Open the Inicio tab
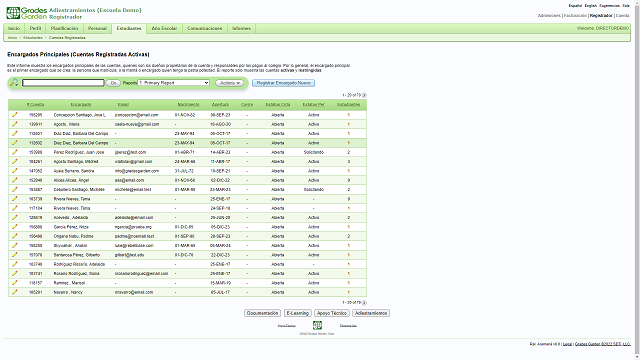Image resolution: width=640 pixels, height=360 pixels. [x=14, y=29]
